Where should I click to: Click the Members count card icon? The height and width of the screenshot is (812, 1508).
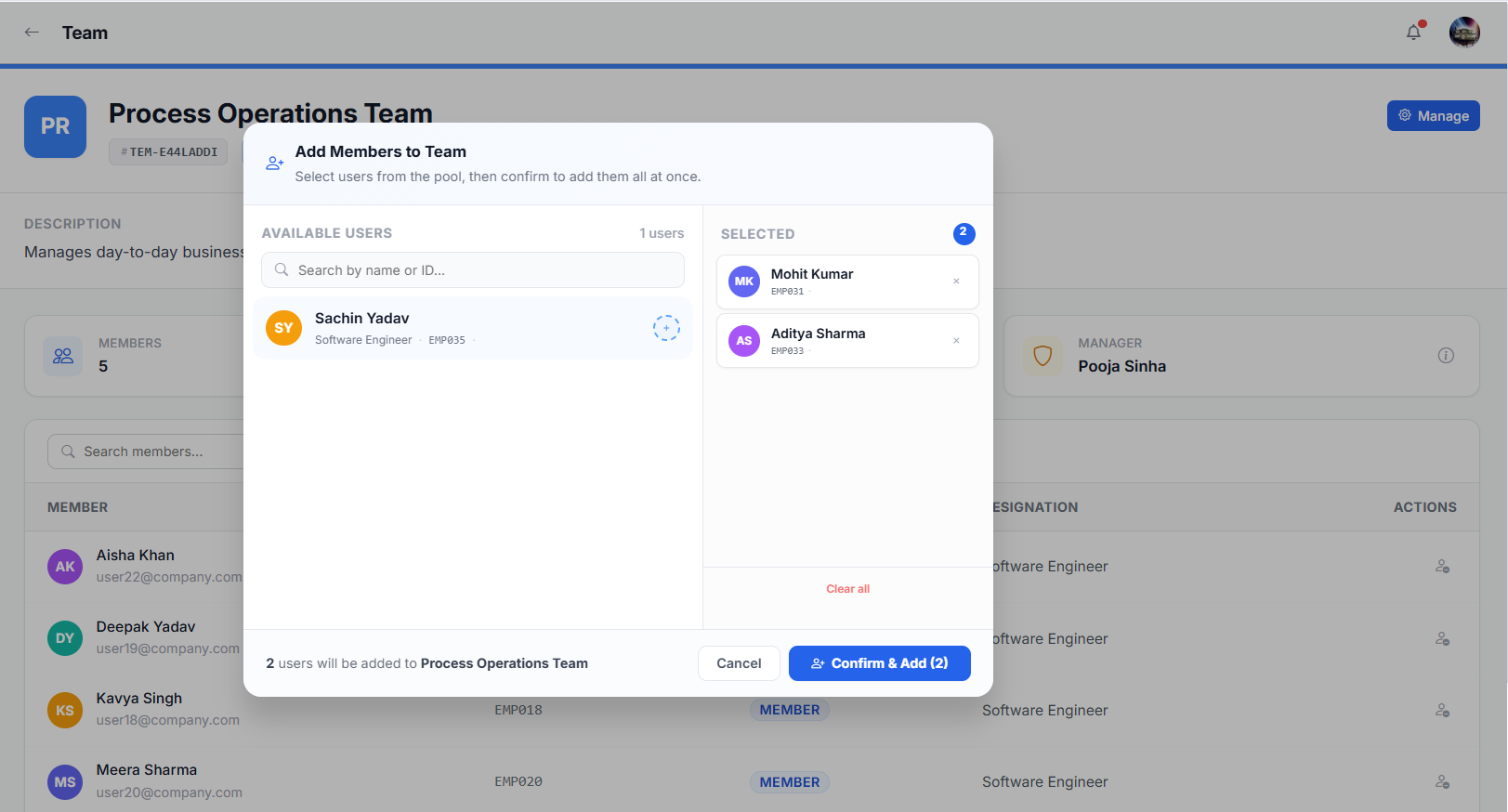pos(63,356)
